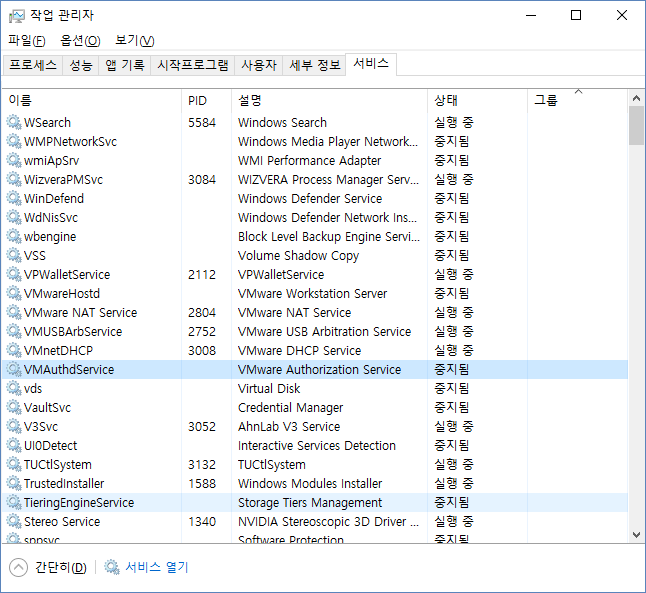
Task: Click the scrollbar down arrow
Action: (636, 535)
